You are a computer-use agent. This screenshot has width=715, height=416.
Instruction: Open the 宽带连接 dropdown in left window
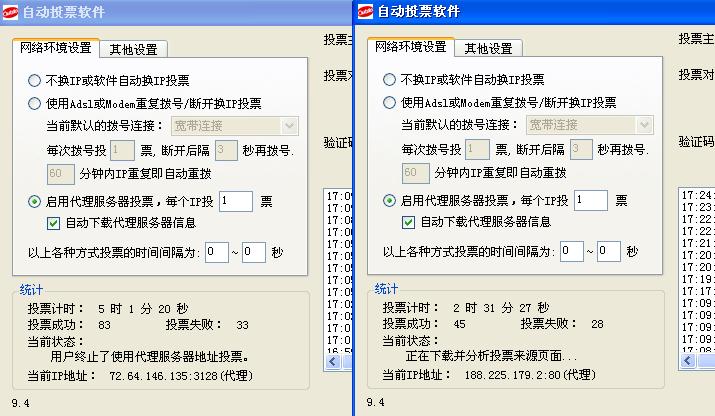pyautogui.click(x=290, y=125)
